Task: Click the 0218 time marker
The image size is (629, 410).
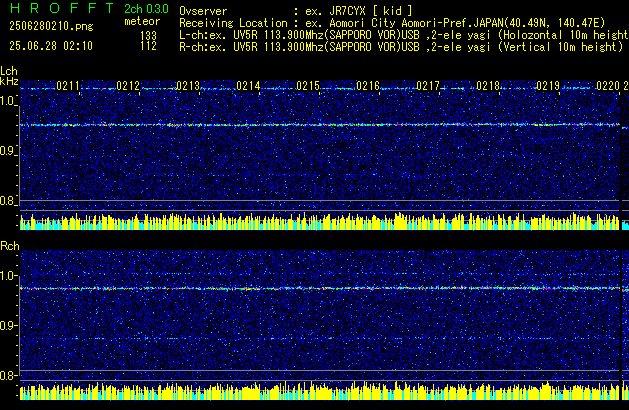Action: [x=488, y=86]
